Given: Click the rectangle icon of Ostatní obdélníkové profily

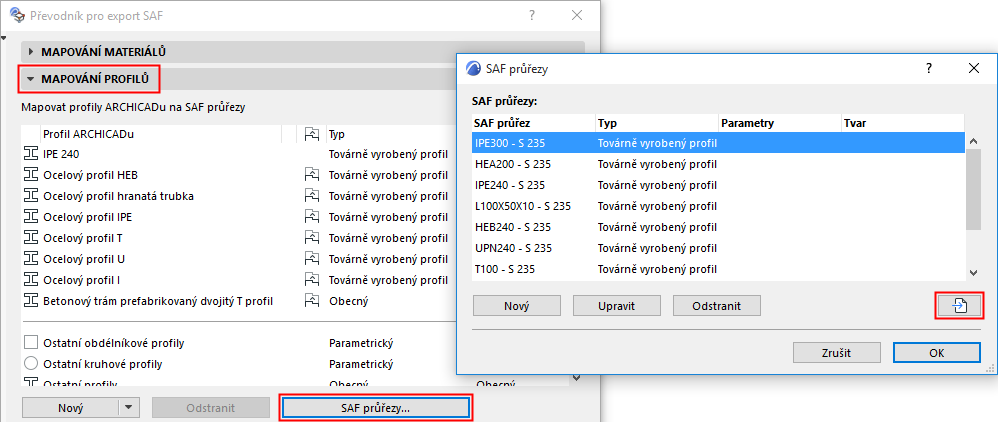Looking at the screenshot, I should click(x=31, y=343).
